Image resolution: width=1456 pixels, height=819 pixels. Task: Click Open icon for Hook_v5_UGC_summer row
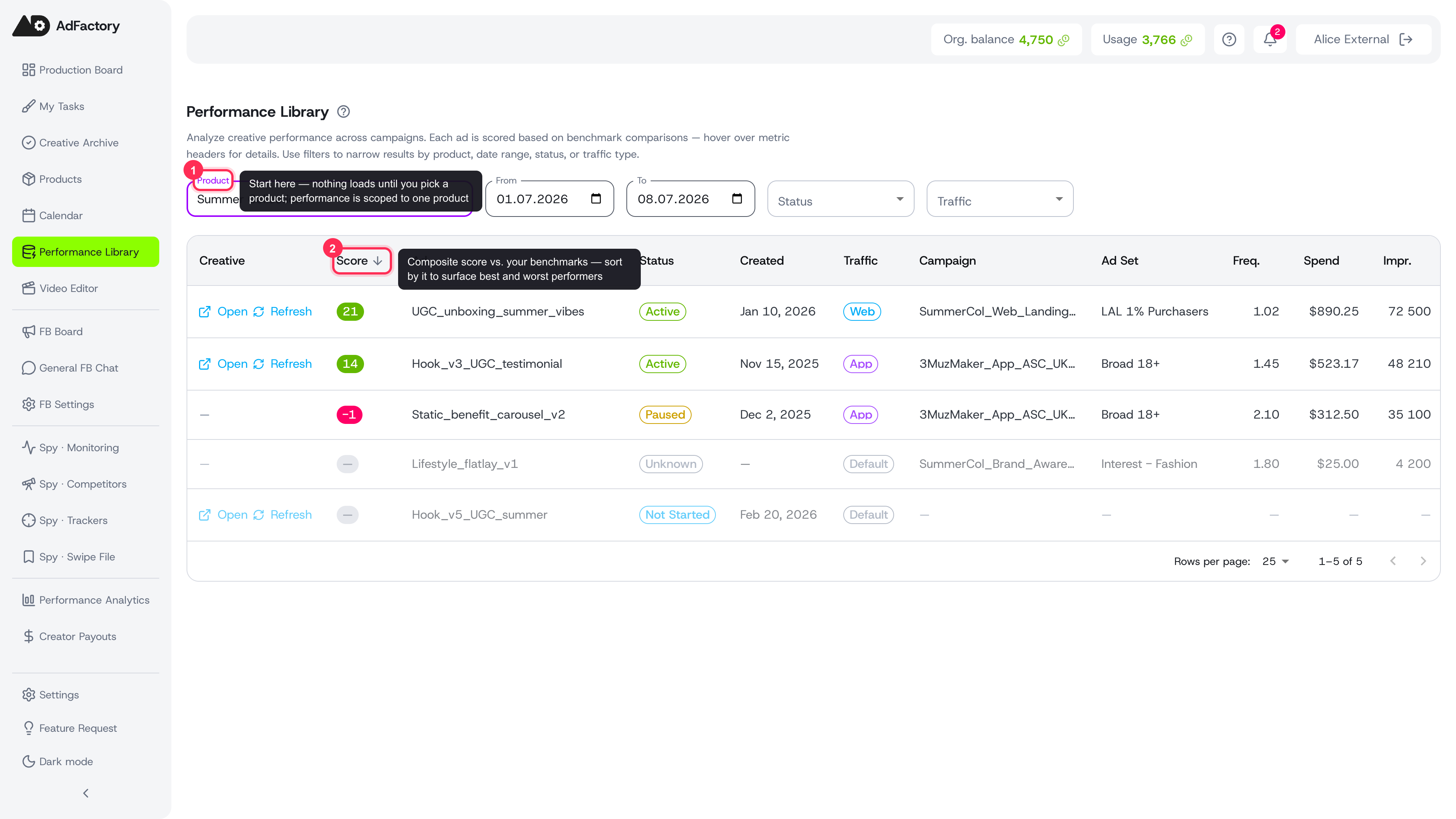[205, 515]
